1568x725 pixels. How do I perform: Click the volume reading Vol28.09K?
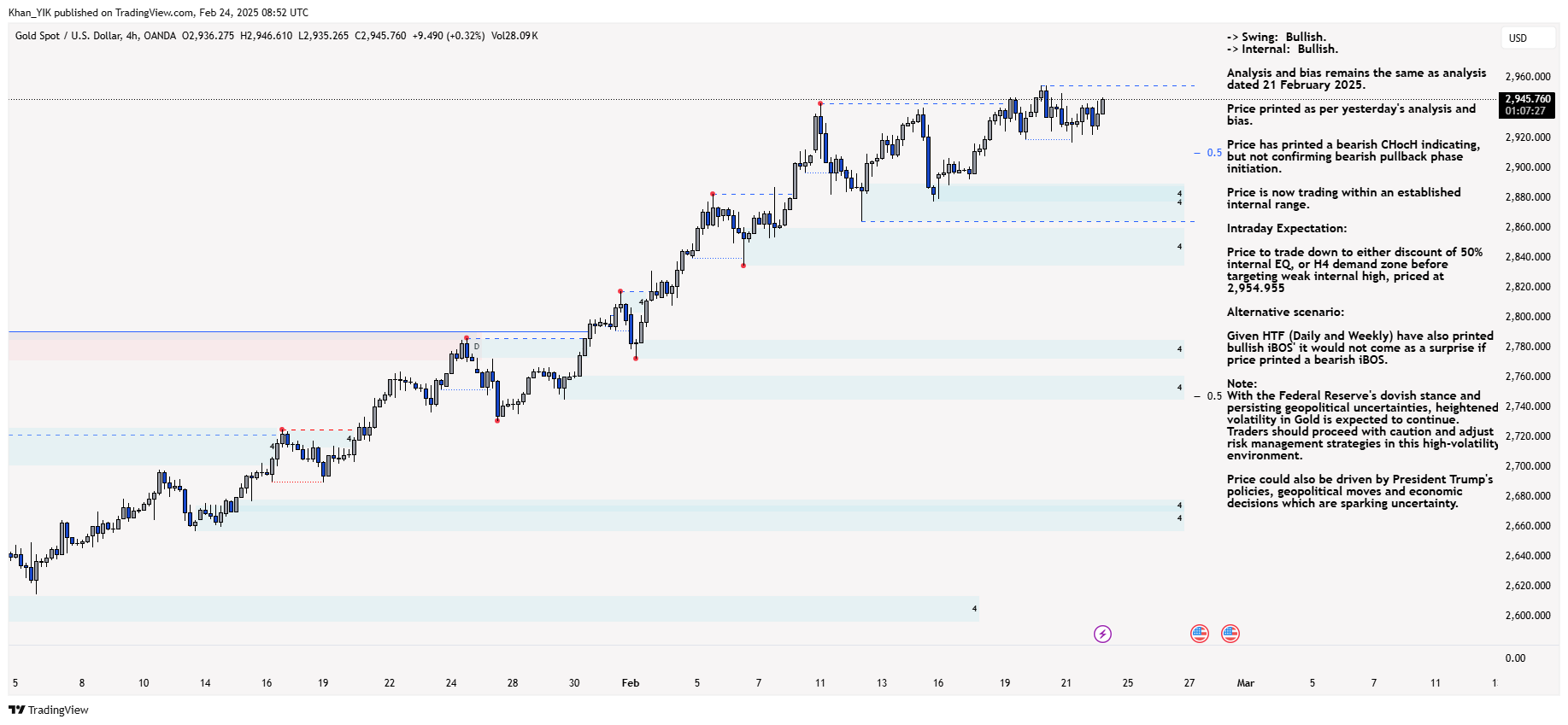[x=514, y=36]
